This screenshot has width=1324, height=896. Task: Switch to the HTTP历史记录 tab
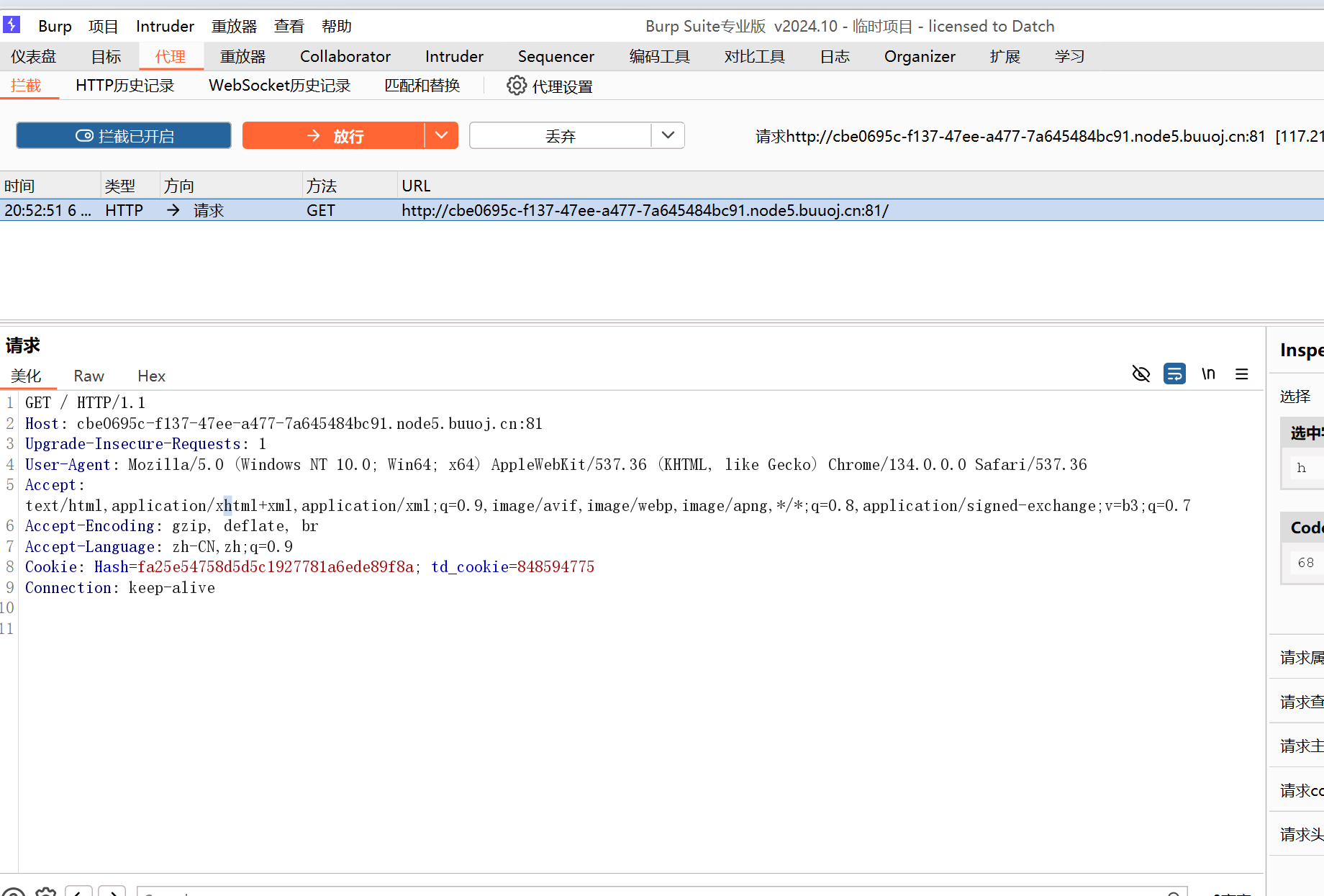124,86
